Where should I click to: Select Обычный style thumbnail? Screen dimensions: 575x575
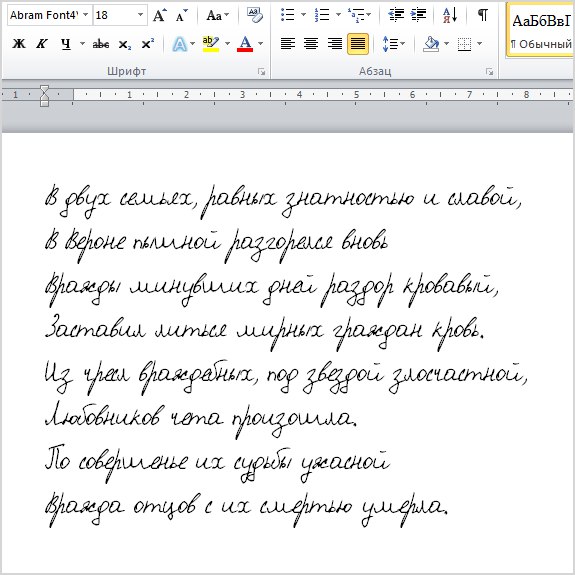[x=541, y=30]
